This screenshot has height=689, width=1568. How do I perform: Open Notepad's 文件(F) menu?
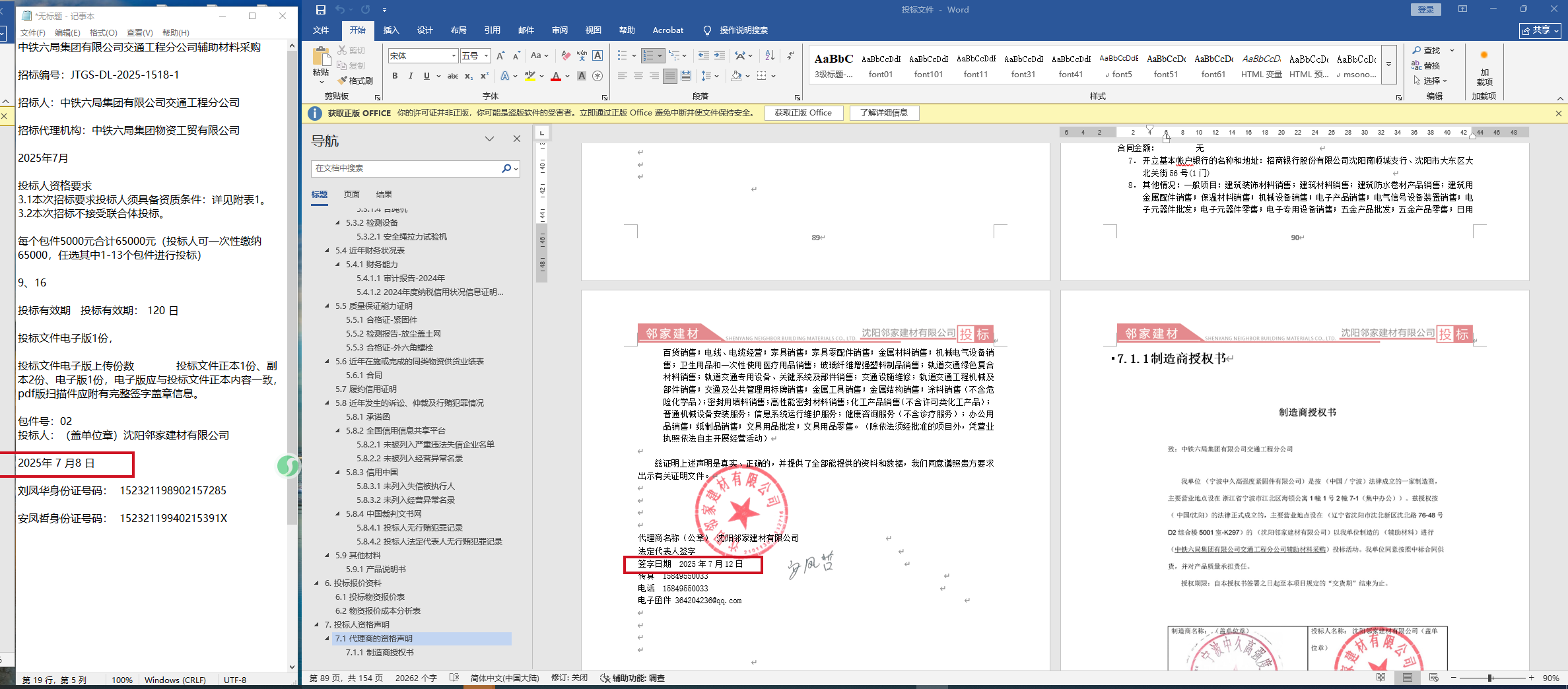click(x=32, y=32)
